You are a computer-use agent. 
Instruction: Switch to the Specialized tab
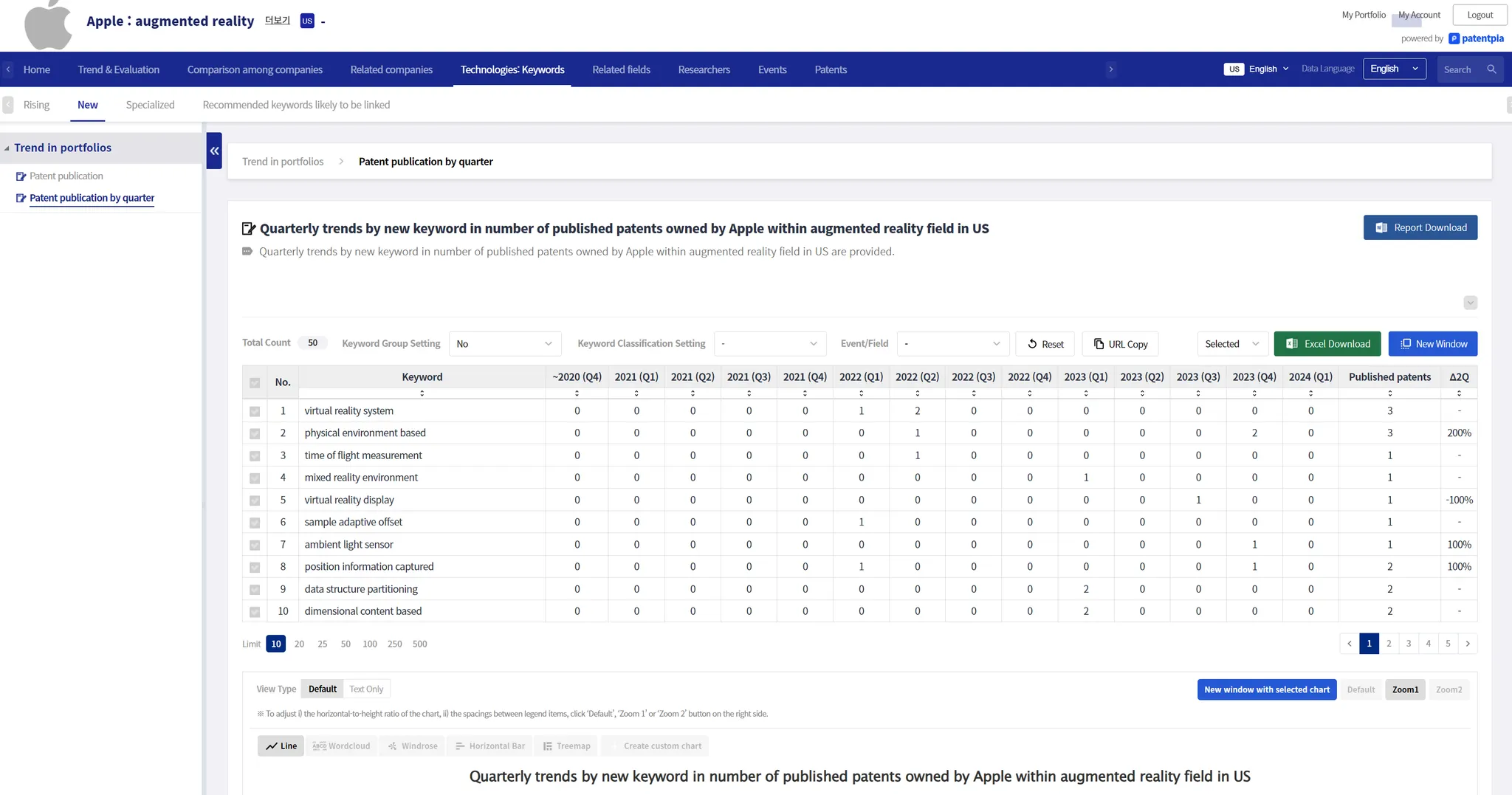(150, 105)
